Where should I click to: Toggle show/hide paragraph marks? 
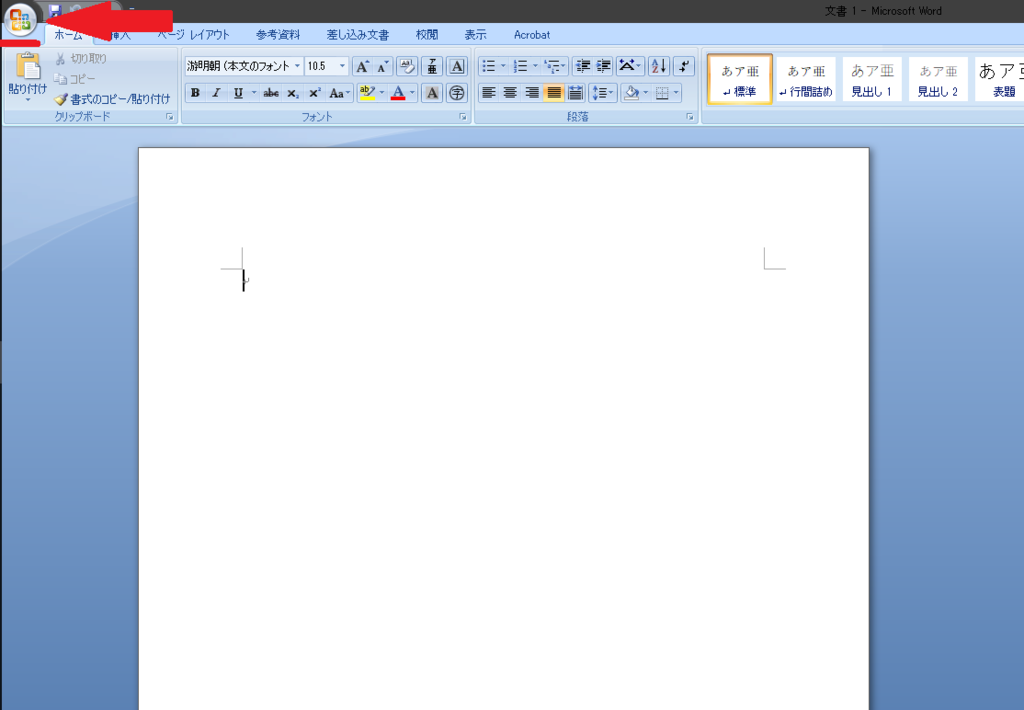coord(684,66)
